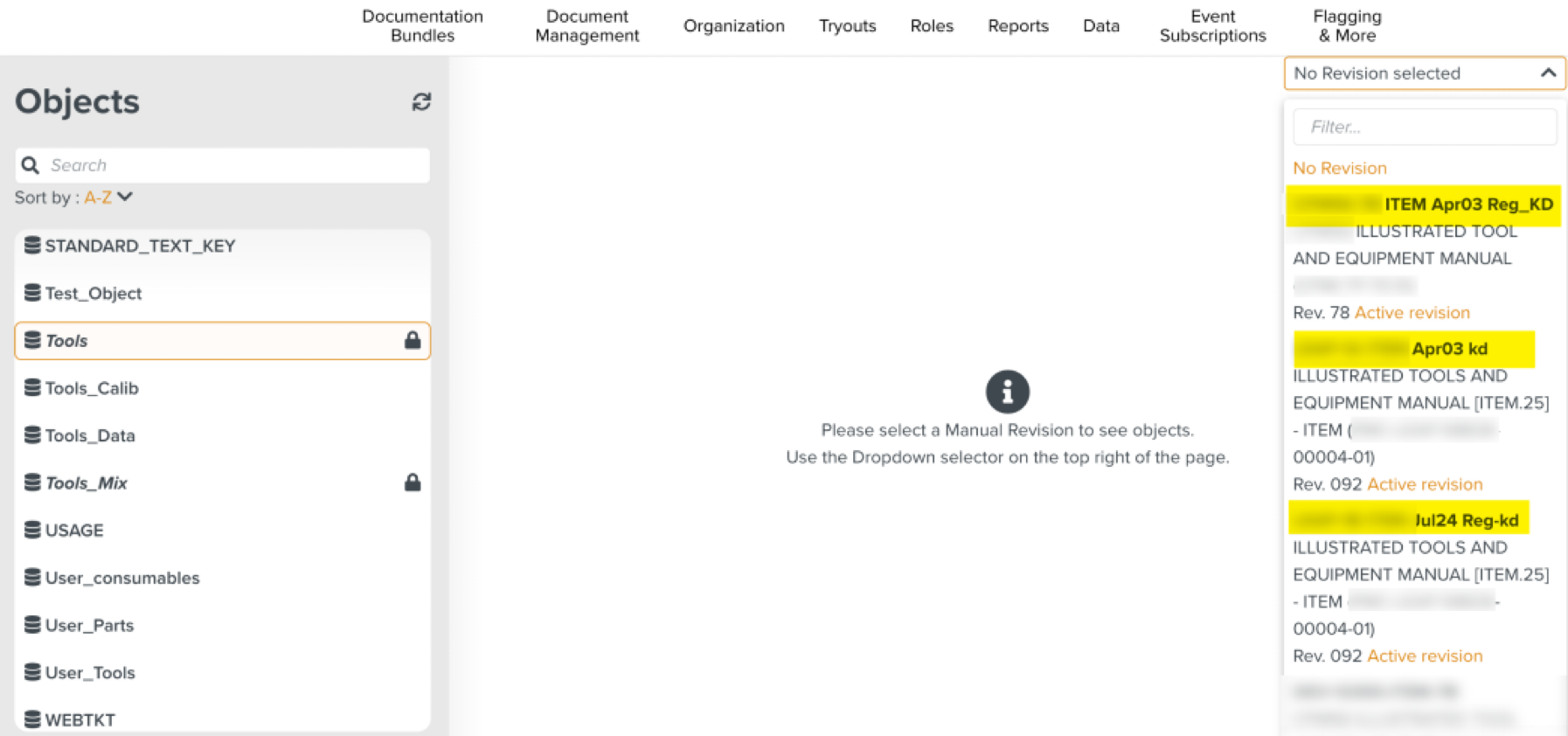Click the info icon in the center panel
This screenshot has height=736, width=1568.
[1007, 392]
